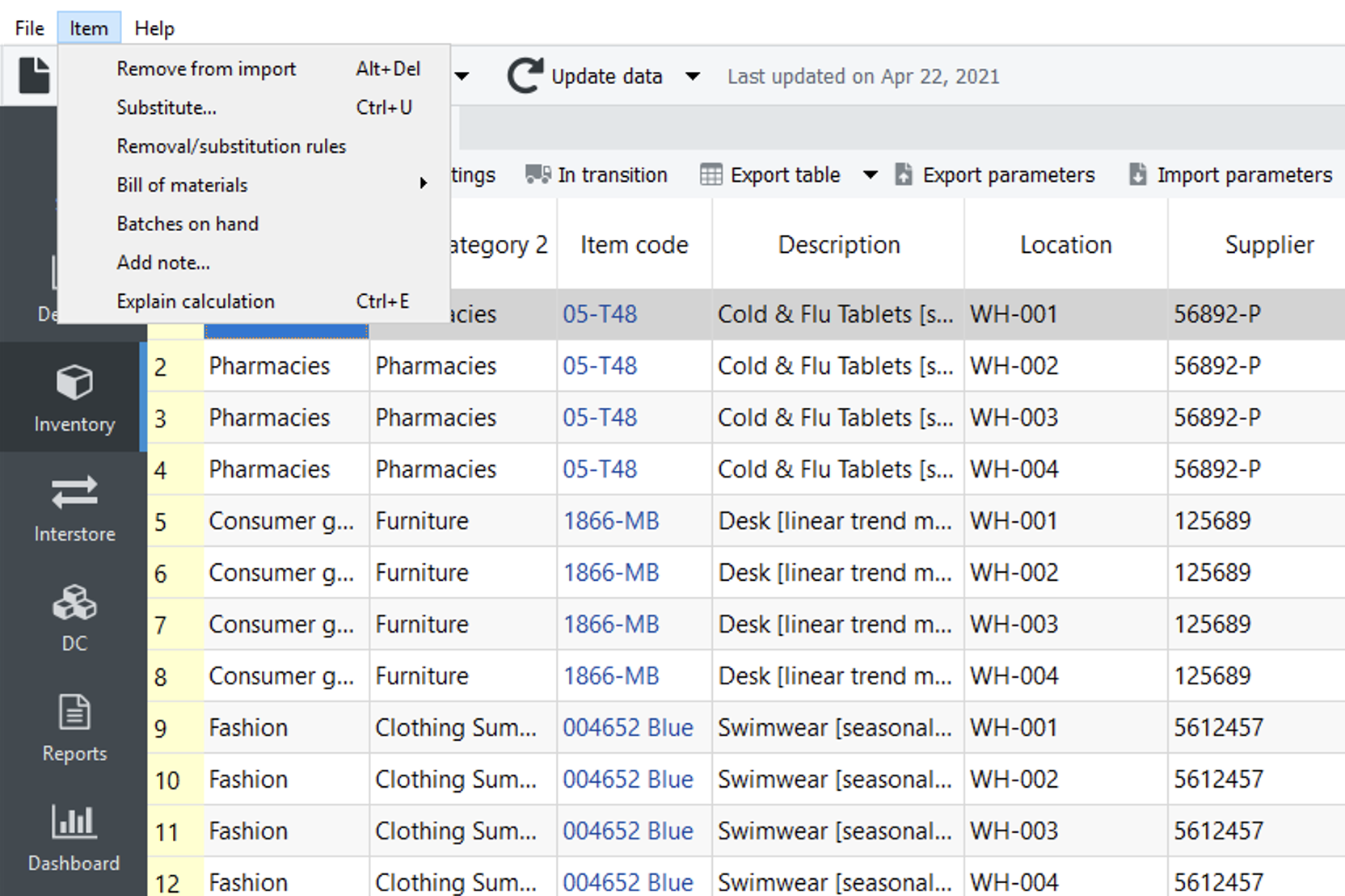The width and height of the screenshot is (1345, 896).
Task: Open the Inventory sidebar tab
Action: (74, 397)
